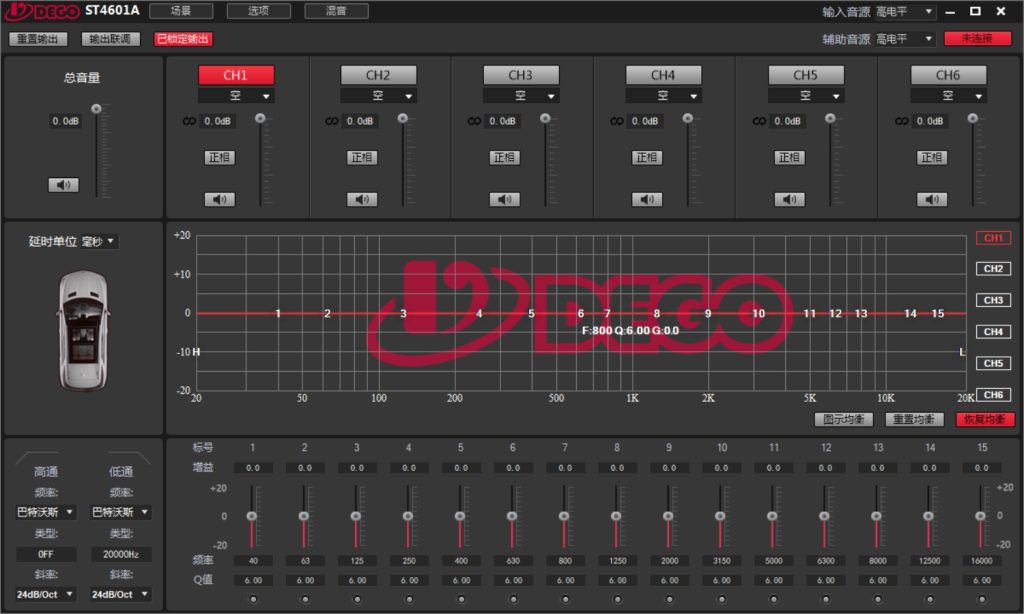Open the 辅助音源 auxiliary source dropdown
This screenshot has width=1024, height=614.
pos(905,39)
